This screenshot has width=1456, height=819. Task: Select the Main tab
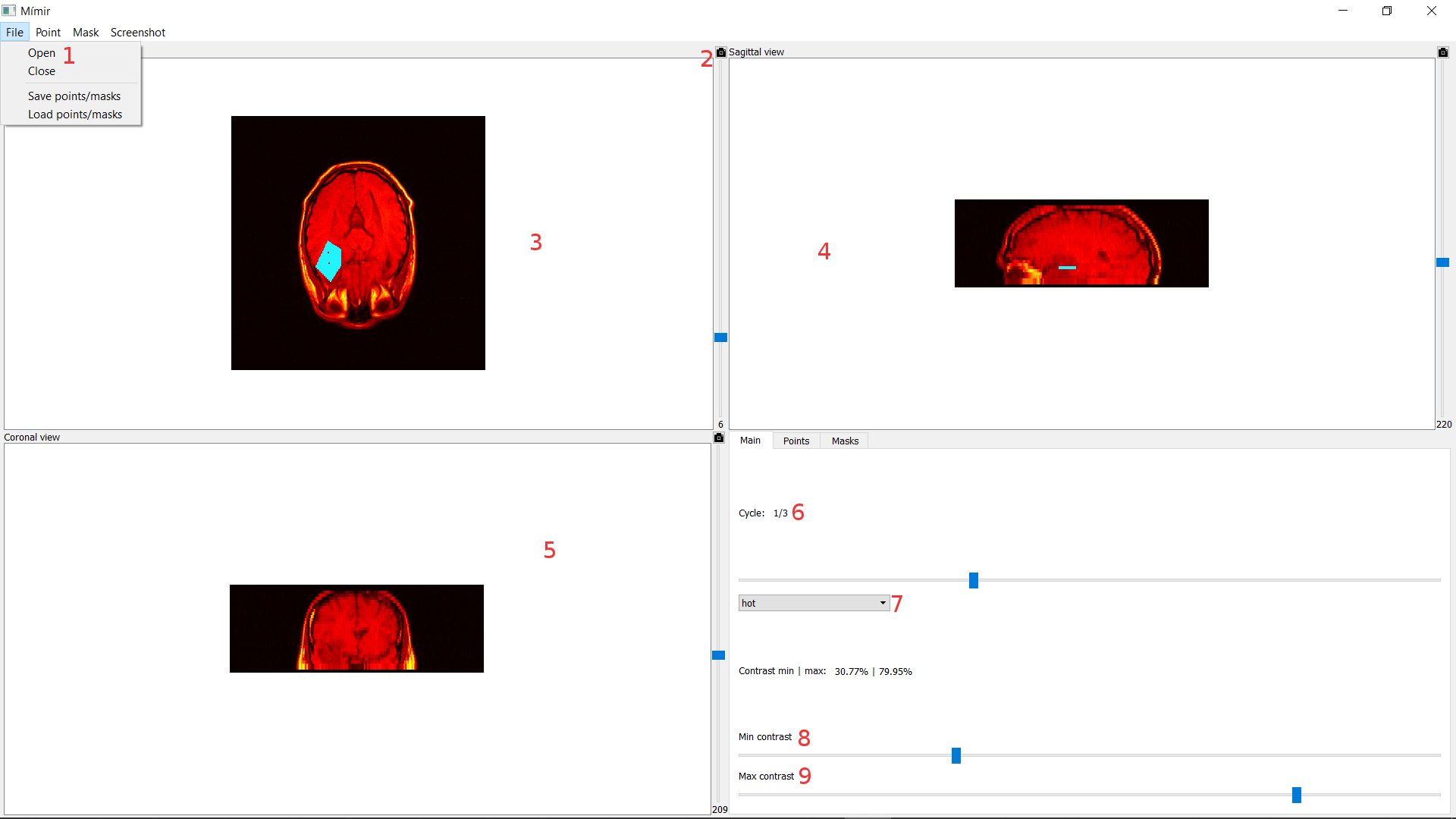750,441
